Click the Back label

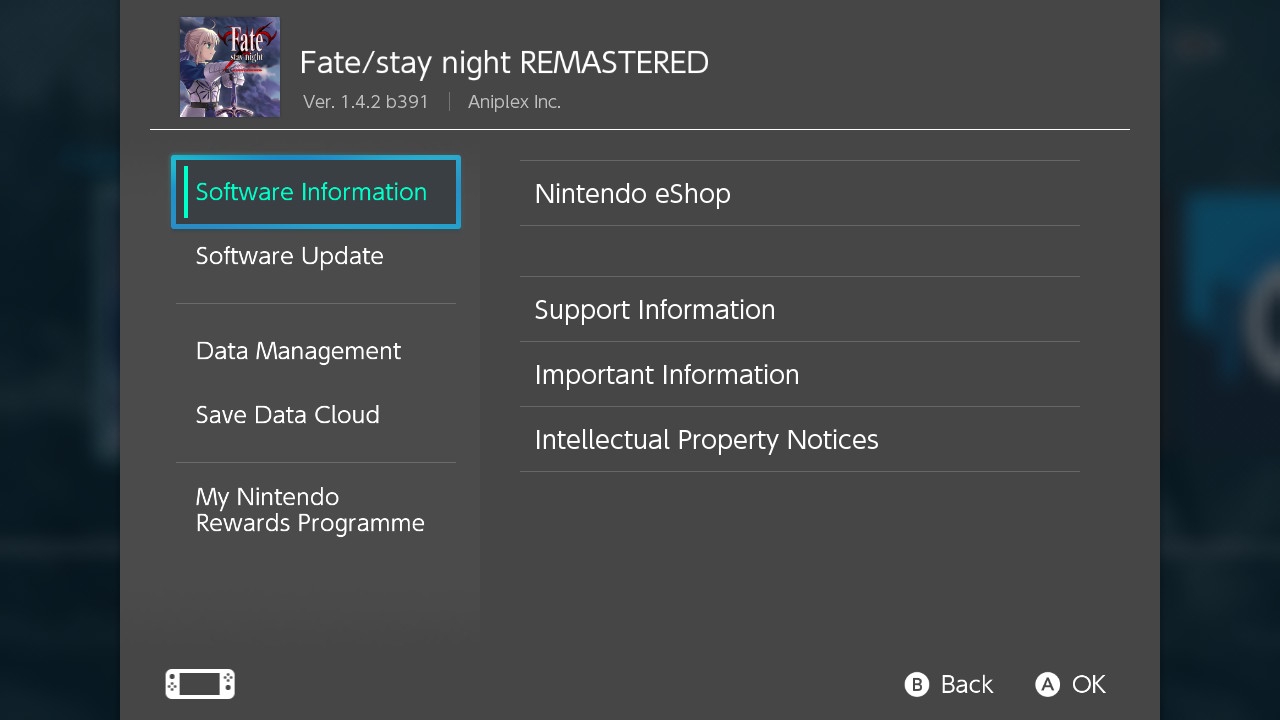(x=967, y=684)
